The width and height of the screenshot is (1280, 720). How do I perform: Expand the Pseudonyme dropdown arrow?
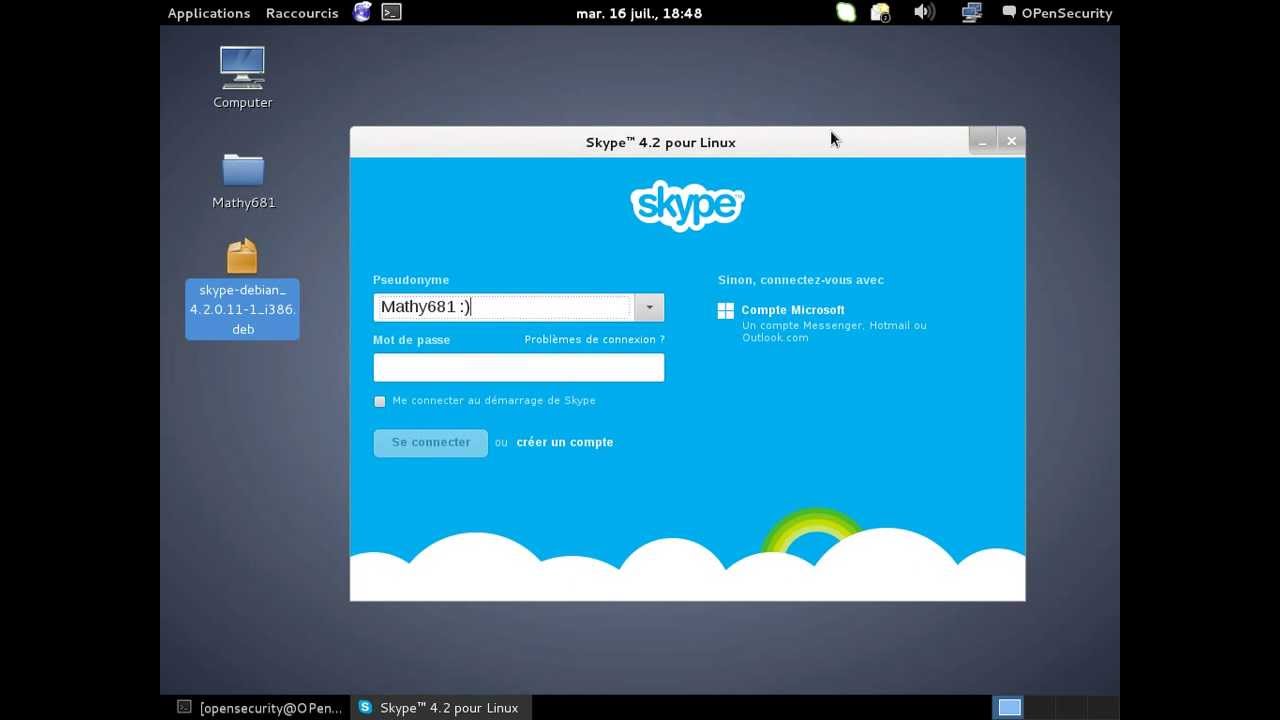(x=649, y=307)
